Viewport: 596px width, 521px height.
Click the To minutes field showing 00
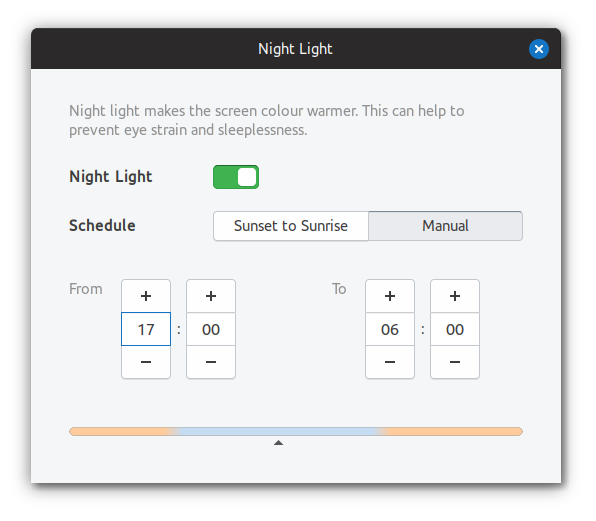click(x=455, y=329)
